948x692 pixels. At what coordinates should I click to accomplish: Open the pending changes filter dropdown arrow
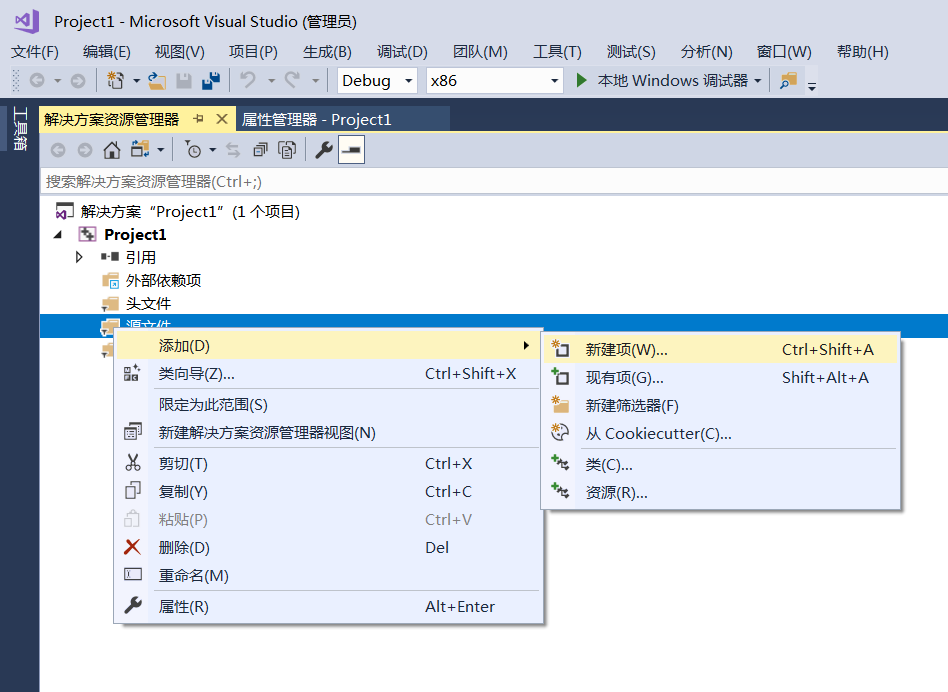212,150
